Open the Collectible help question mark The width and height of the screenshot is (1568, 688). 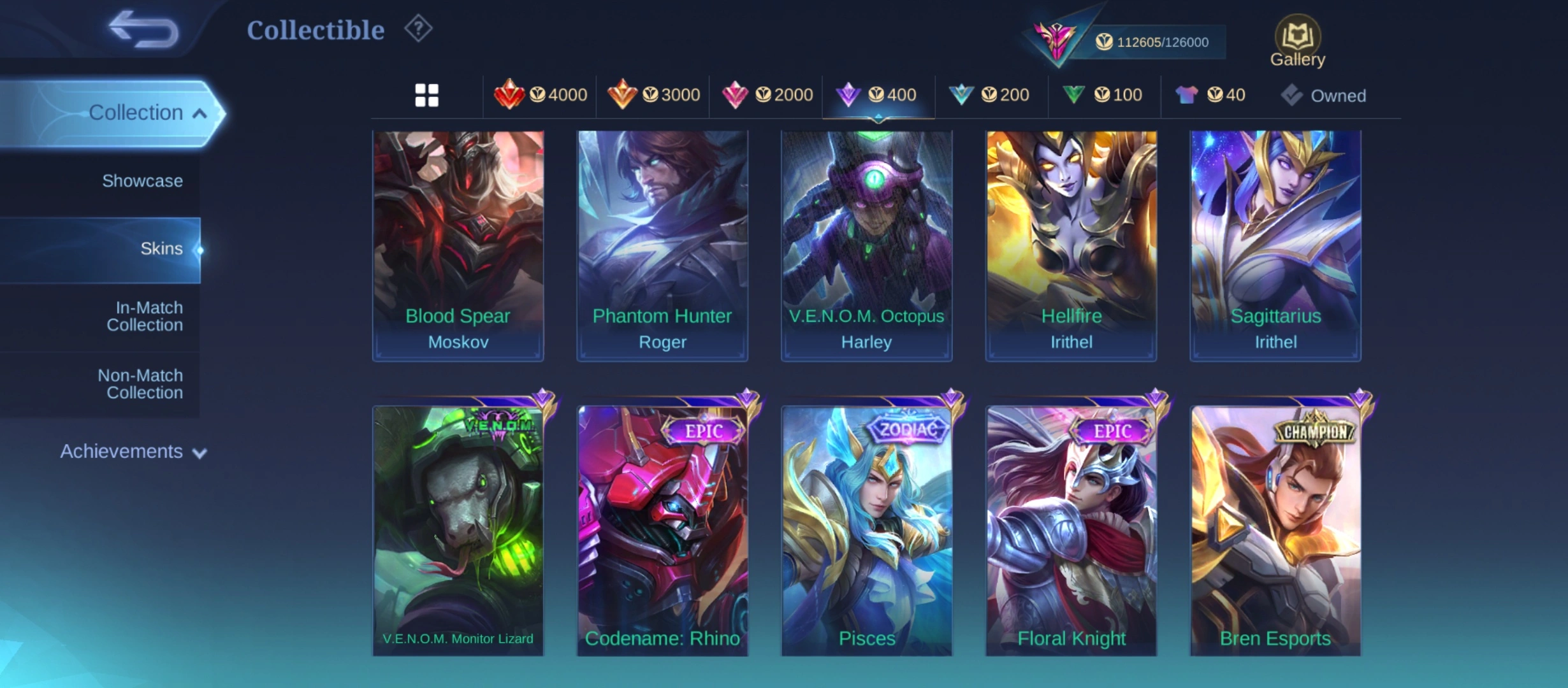(418, 29)
